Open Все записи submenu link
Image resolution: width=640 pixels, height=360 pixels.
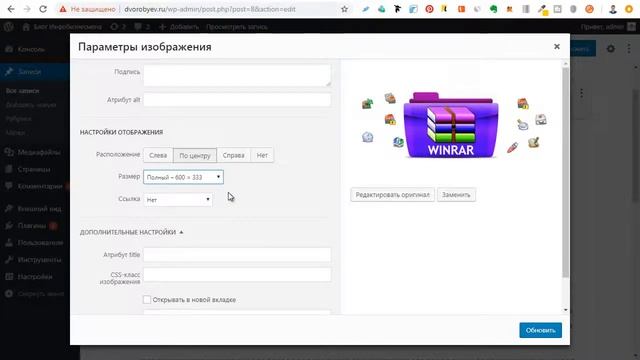coord(22,91)
